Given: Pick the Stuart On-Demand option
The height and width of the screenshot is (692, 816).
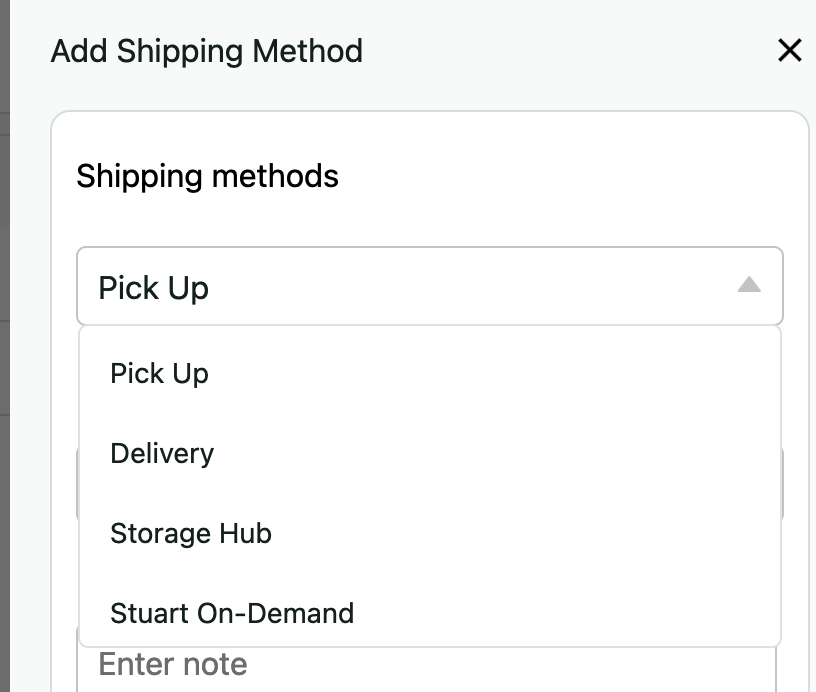Looking at the screenshot, I should (232, 613).
